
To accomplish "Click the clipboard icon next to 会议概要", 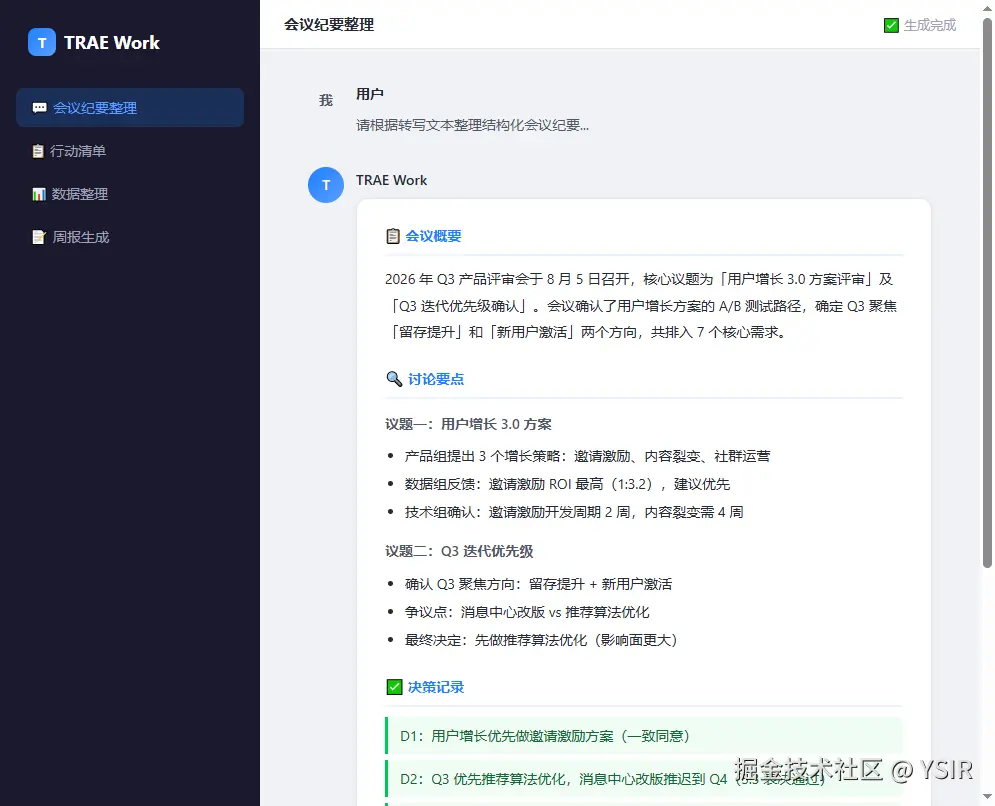I will click(393, 236).
